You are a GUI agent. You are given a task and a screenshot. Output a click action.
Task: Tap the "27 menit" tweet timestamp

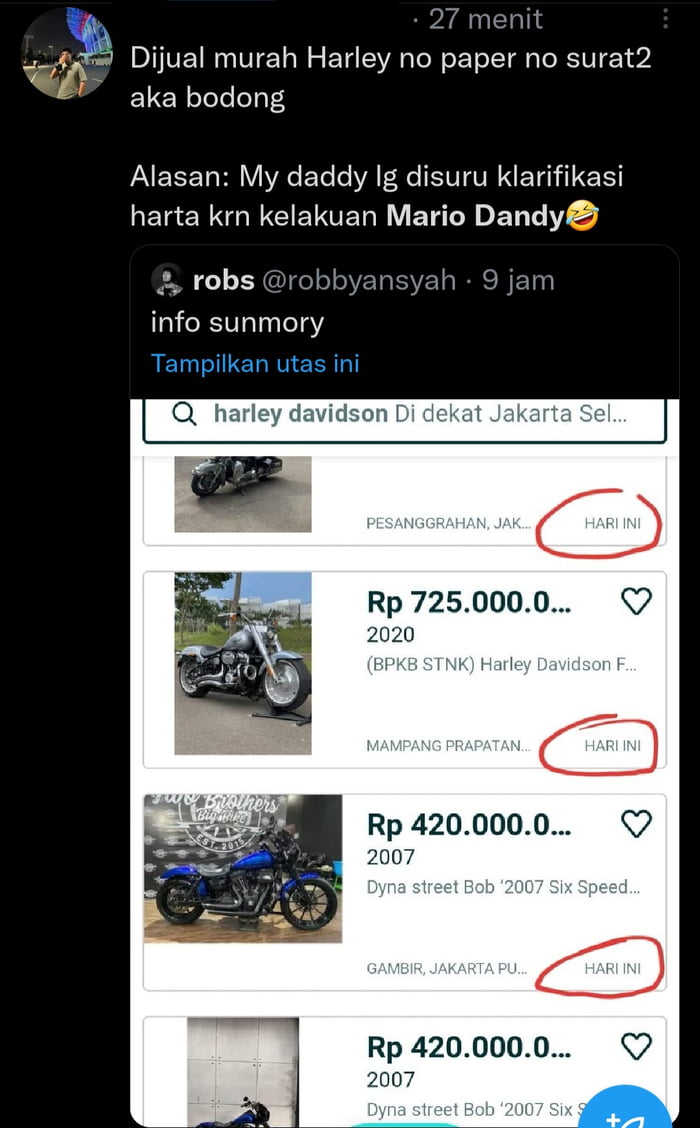point(486,18)
